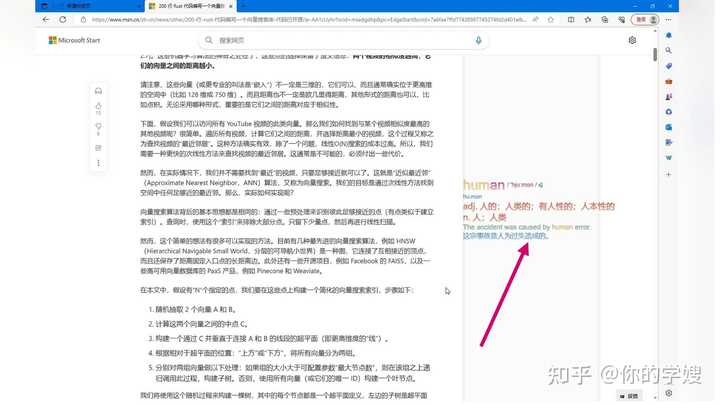720x404 pixels.
Task: Open split screen view in toolbar
Action: click(x=571, y=19)
